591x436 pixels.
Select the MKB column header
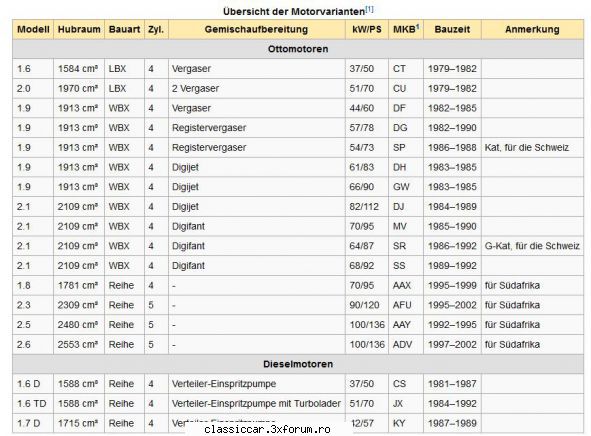pos(406,29)
